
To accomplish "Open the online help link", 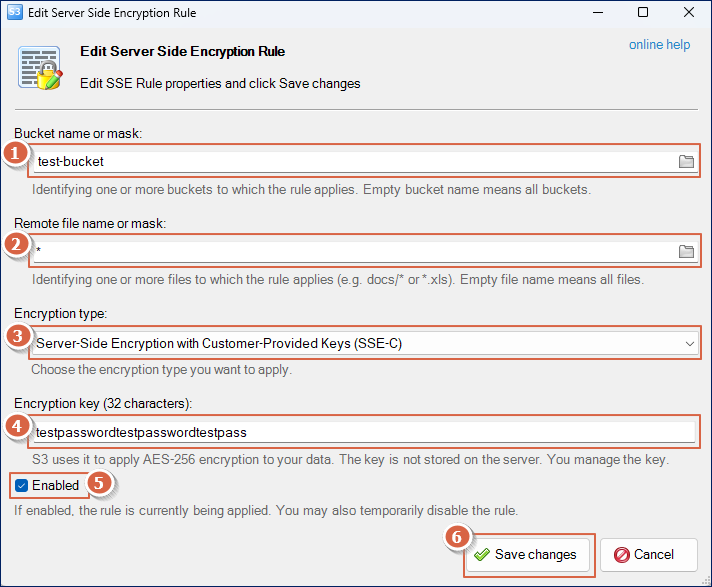I will [659, 44].
